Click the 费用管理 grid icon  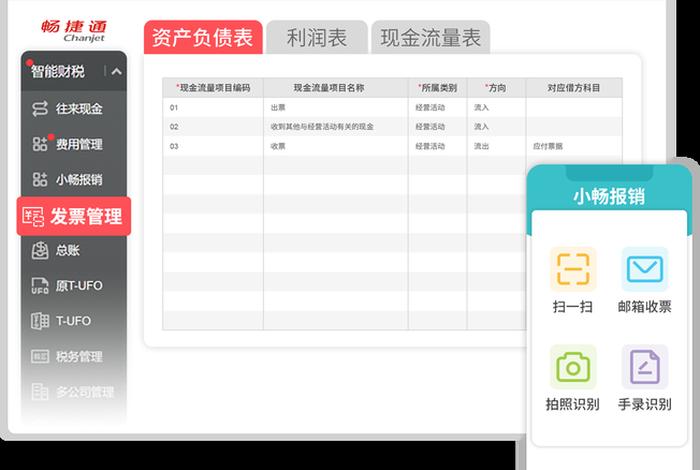click(x=40, y=144)
